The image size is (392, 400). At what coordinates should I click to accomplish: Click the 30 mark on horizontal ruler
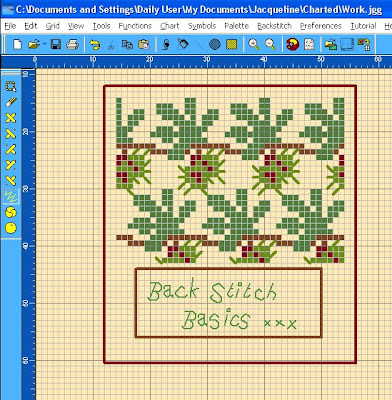coord(207,59)
